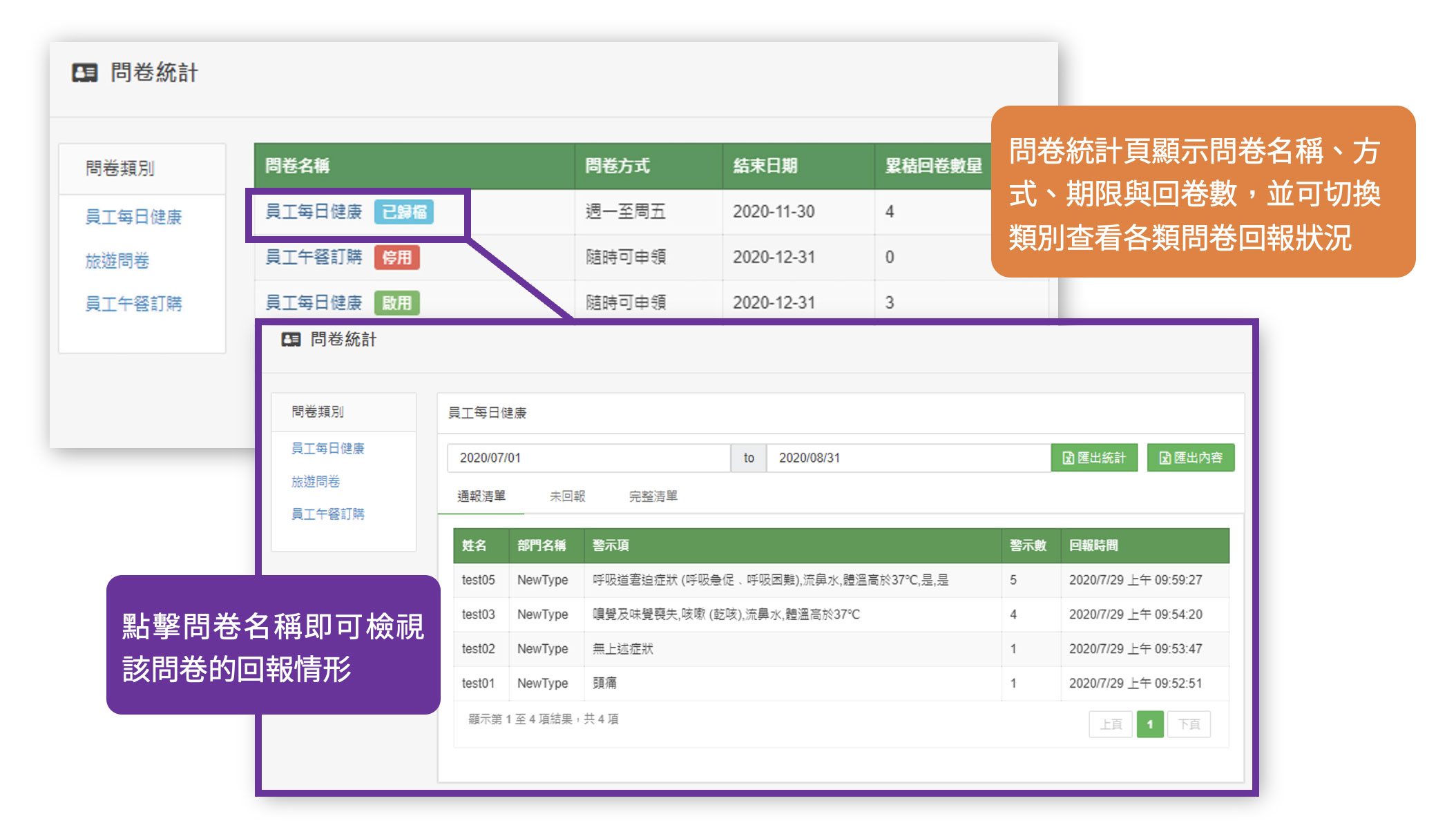Click 上頁 previous page button
The height and width of the screenshot is (834, 1456).
point(1111,724)
